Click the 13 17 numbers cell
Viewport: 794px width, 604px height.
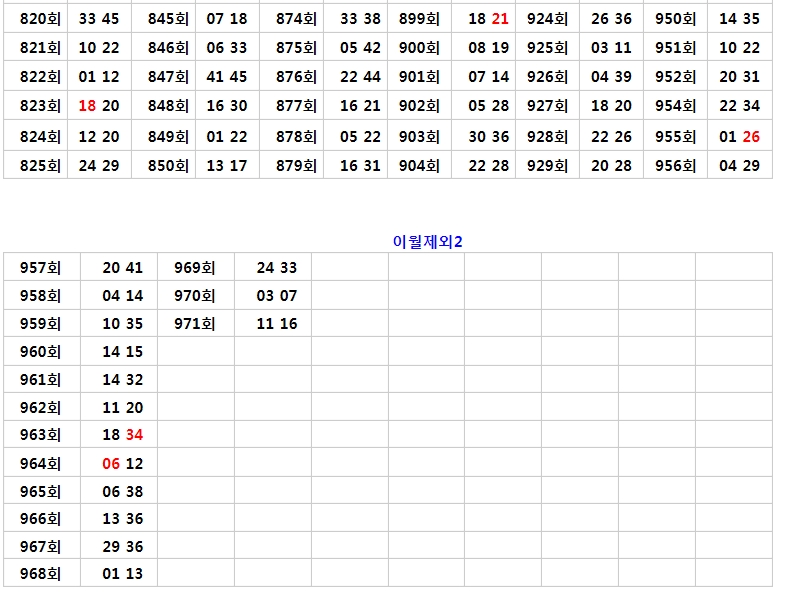click(x=227, y=166)
